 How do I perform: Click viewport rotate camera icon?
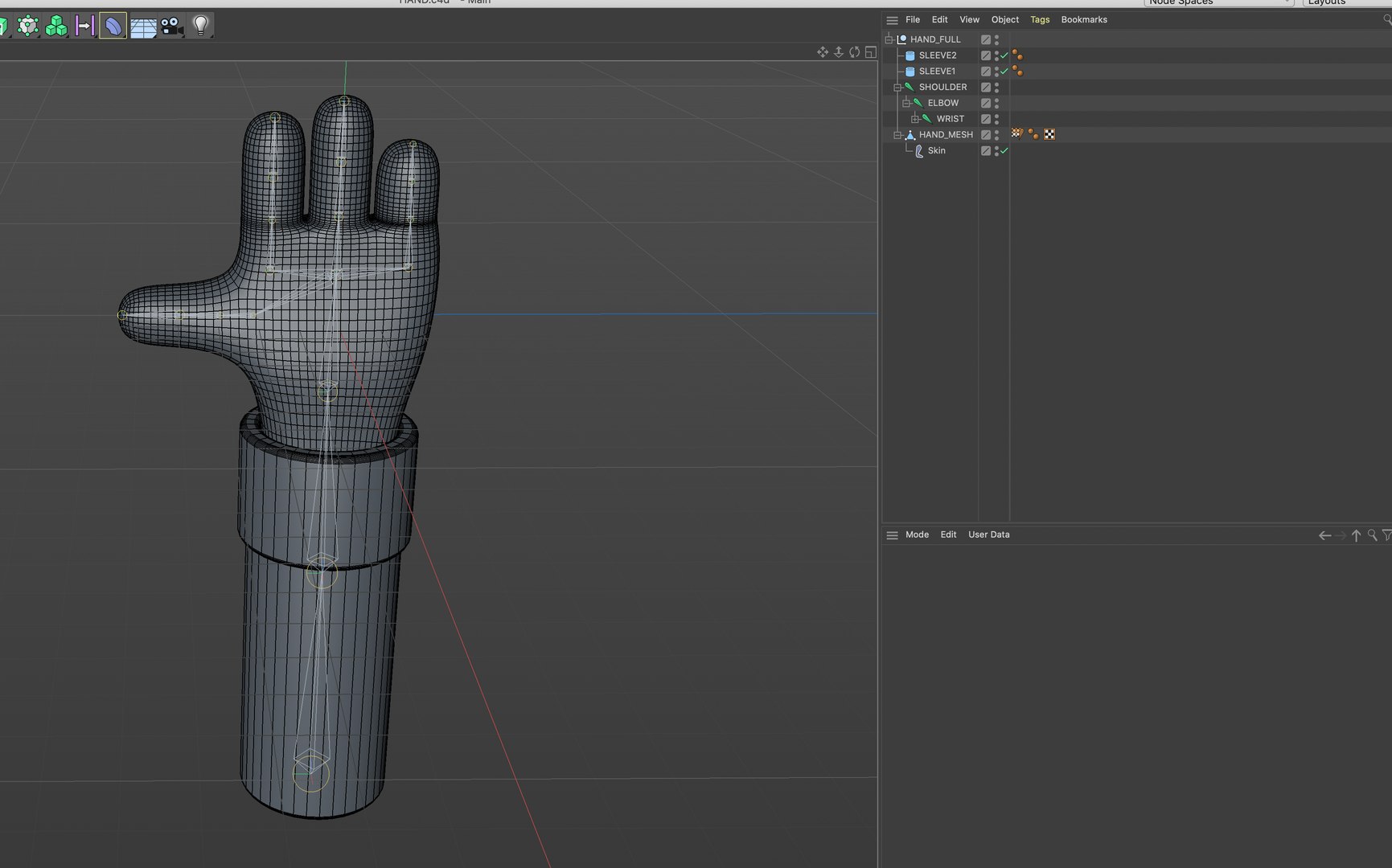point(855,52)
